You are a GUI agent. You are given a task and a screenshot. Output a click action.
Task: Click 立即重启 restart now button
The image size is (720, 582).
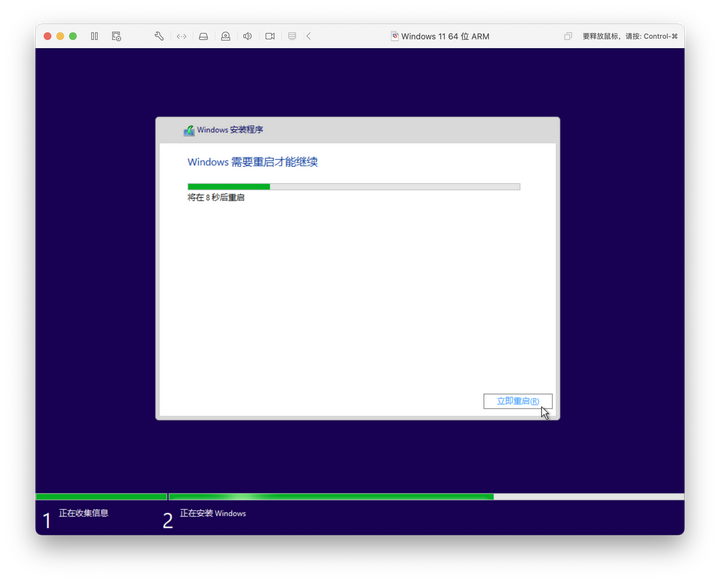518,401
